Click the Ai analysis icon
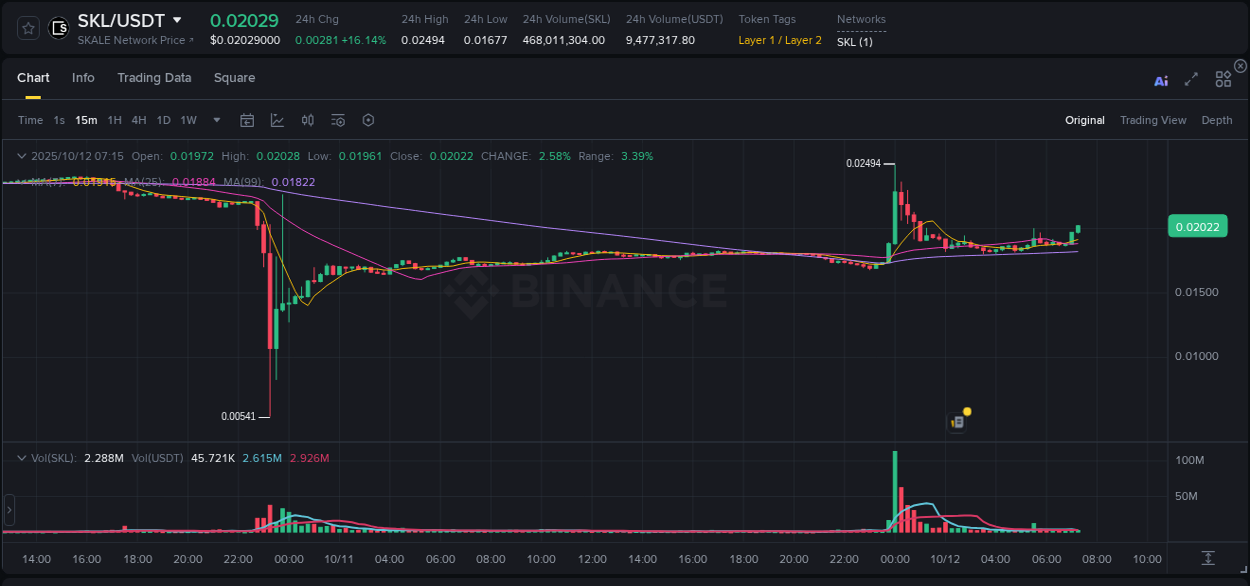This screenshot has width=1250, height=586. (1161, 79)
